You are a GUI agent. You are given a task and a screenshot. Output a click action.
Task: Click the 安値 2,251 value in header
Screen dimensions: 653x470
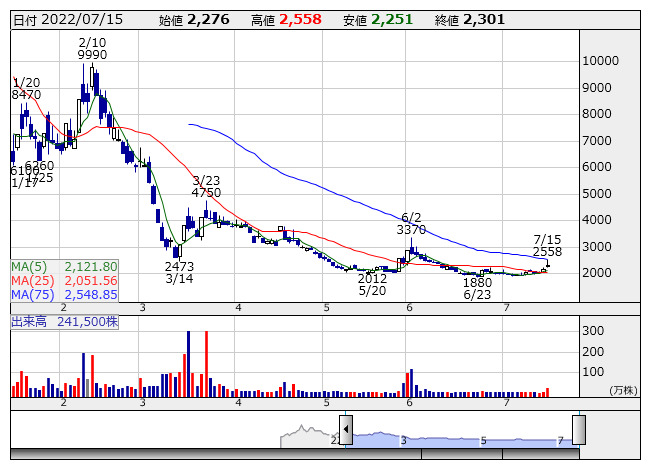[x=391, y=19]
